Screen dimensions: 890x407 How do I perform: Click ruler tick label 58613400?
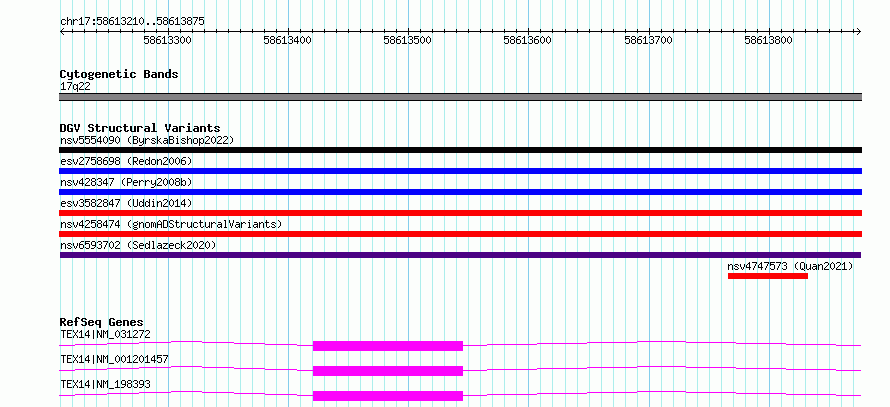(x=288, y=40)
